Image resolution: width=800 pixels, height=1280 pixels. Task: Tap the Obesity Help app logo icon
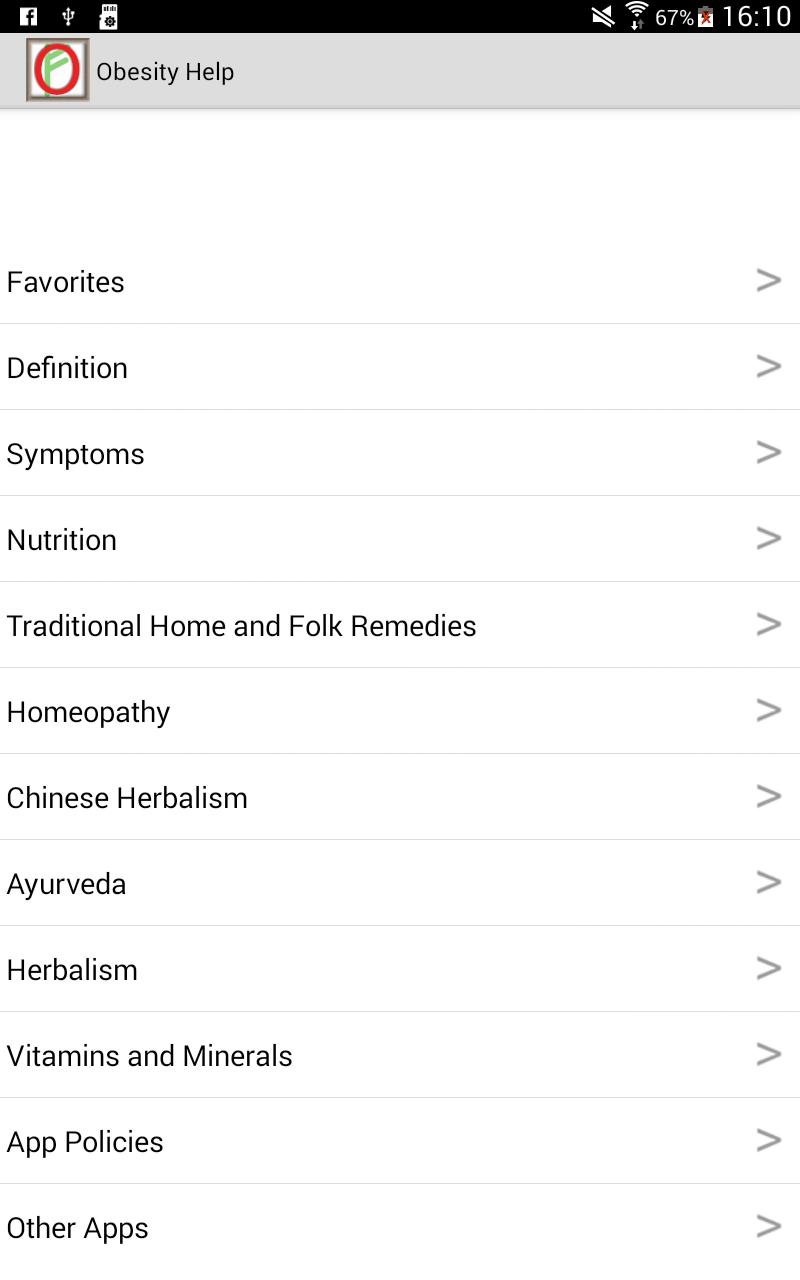click(x=57, y=70)
